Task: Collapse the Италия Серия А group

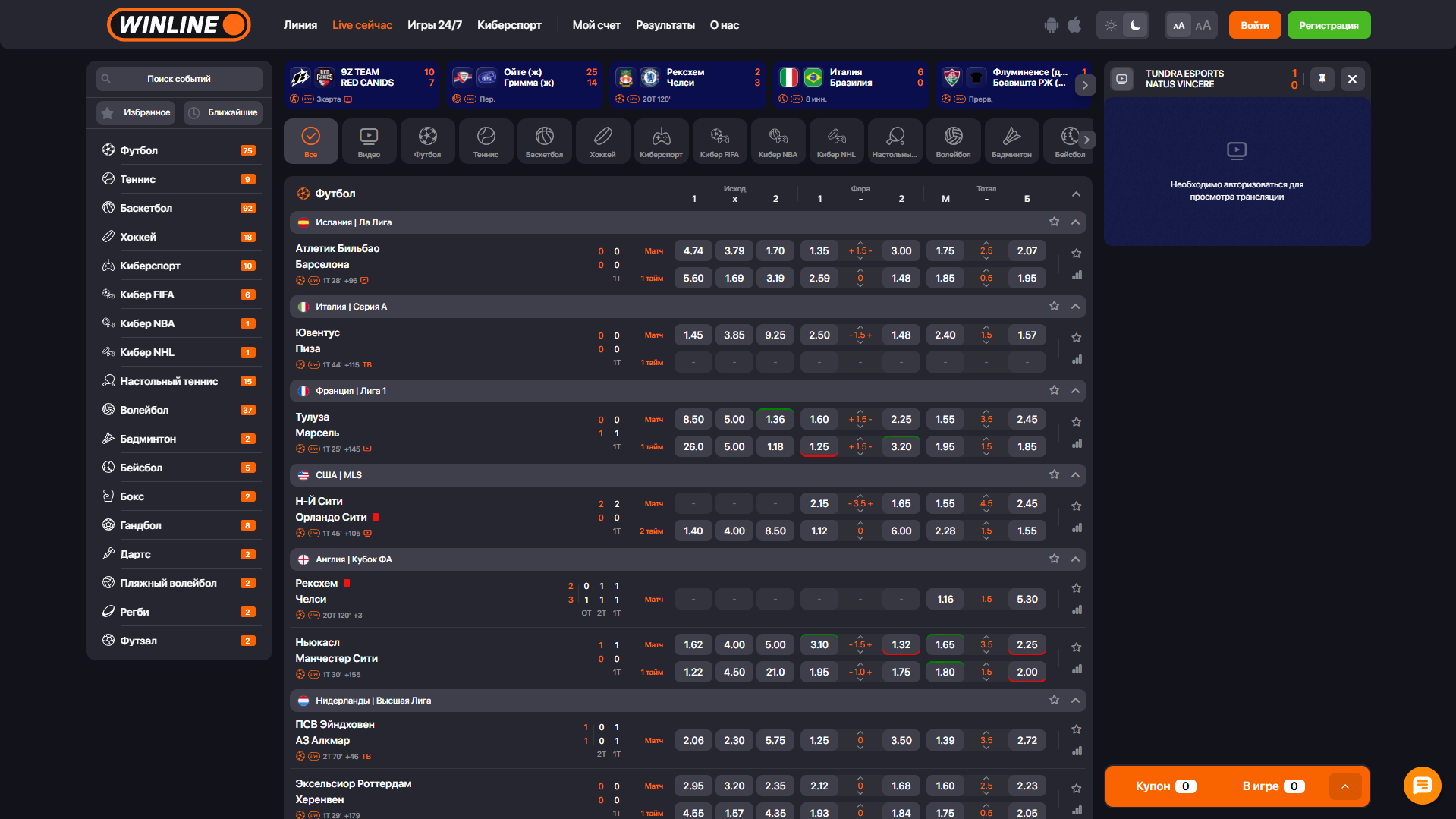Action: tap(1075, 307)
